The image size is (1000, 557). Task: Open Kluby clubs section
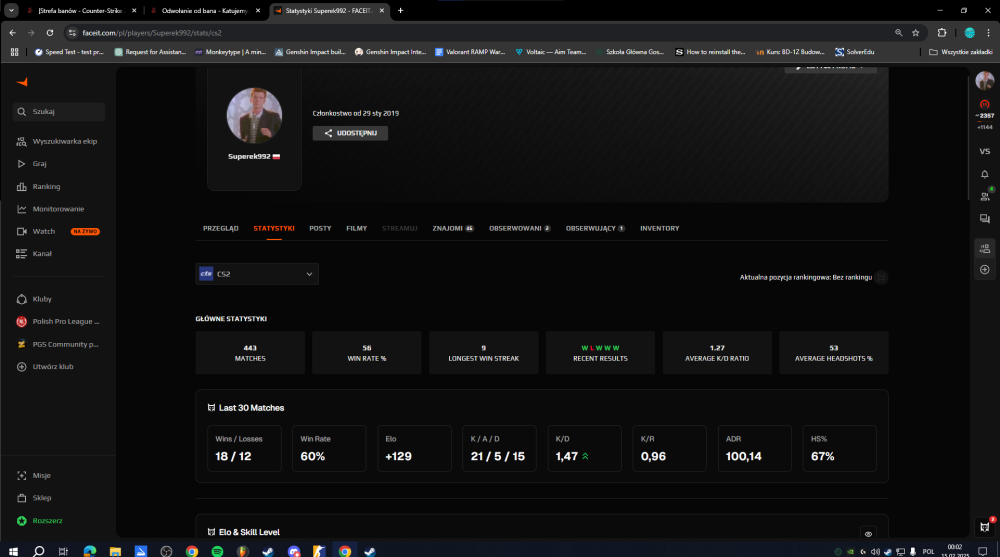coord(34,299)
